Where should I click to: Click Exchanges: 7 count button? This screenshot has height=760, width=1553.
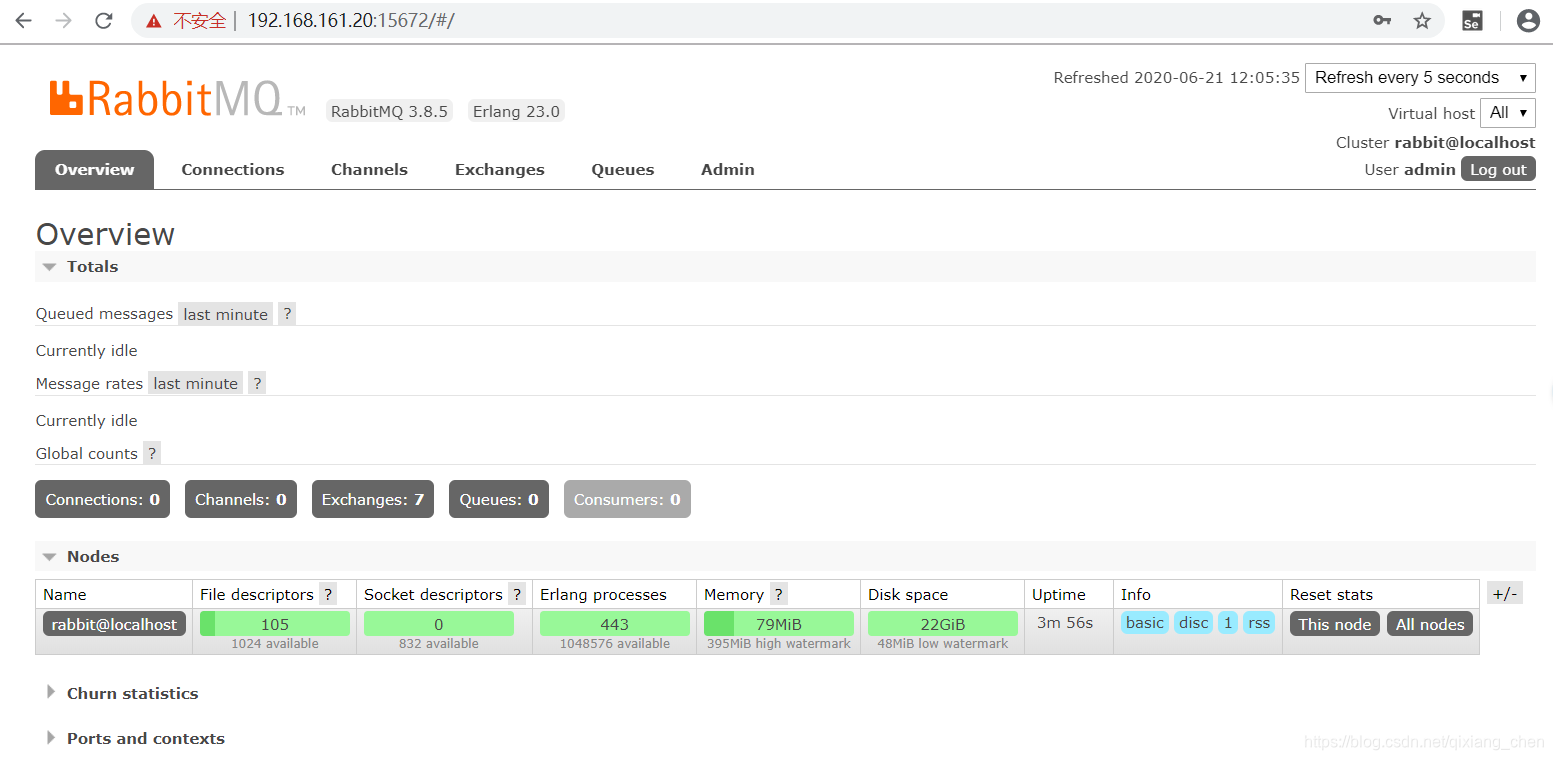coord(373,499)
